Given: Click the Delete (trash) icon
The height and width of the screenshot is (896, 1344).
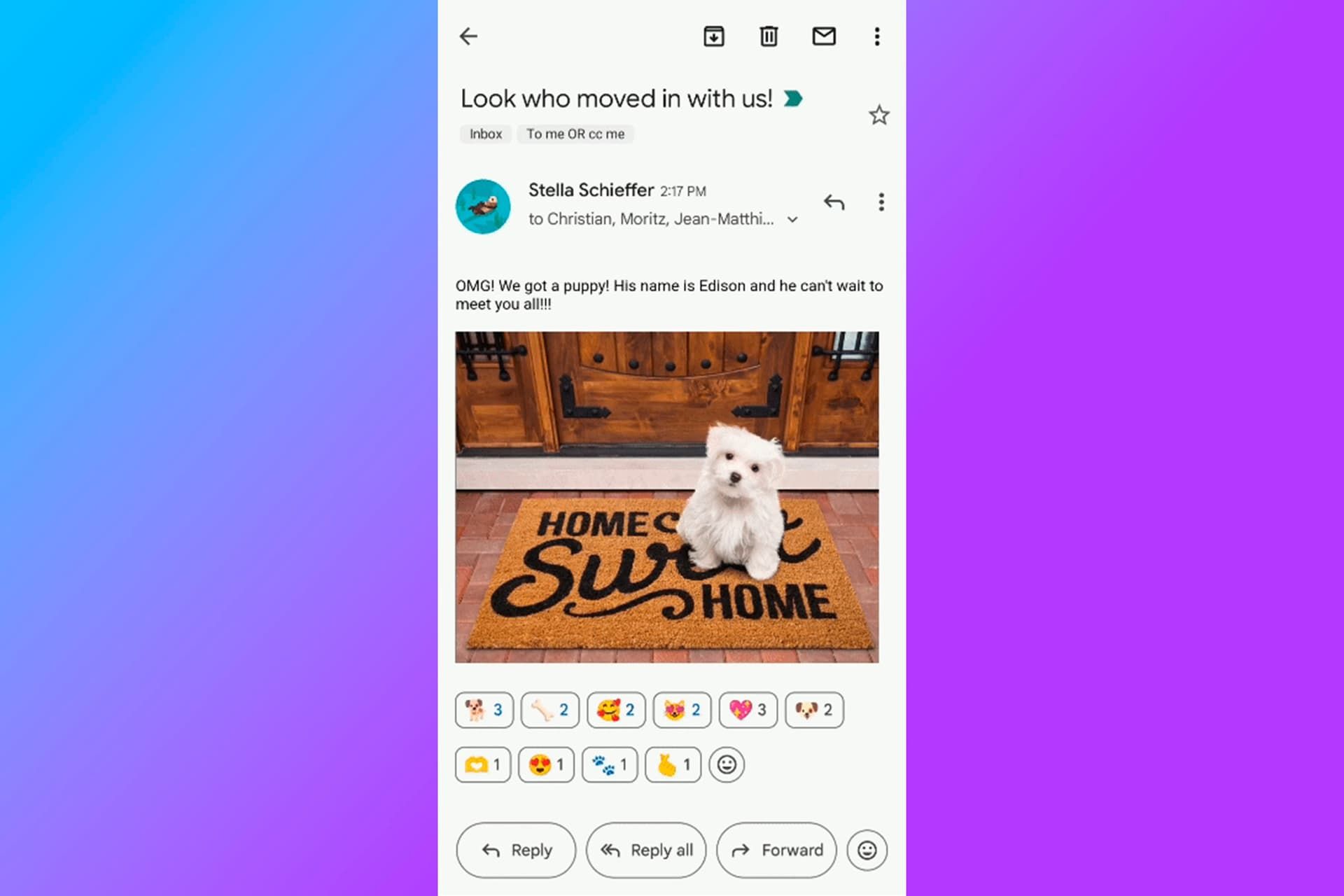Looking at the screenshot, I should [x=768, y=36].
